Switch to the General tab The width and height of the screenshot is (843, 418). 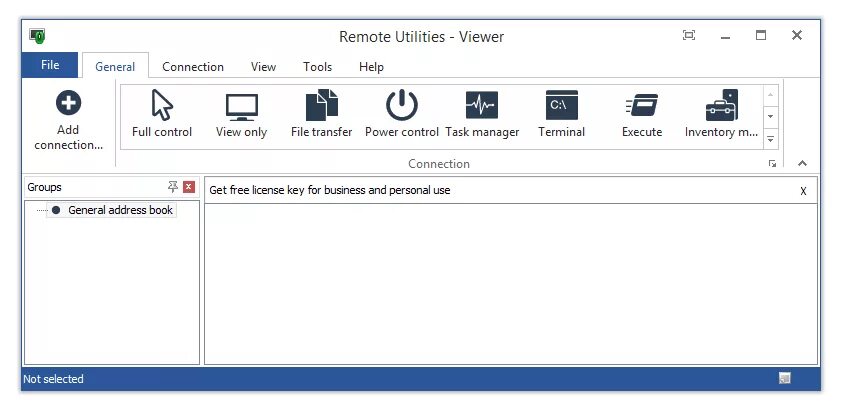click(x=115, y=67)
